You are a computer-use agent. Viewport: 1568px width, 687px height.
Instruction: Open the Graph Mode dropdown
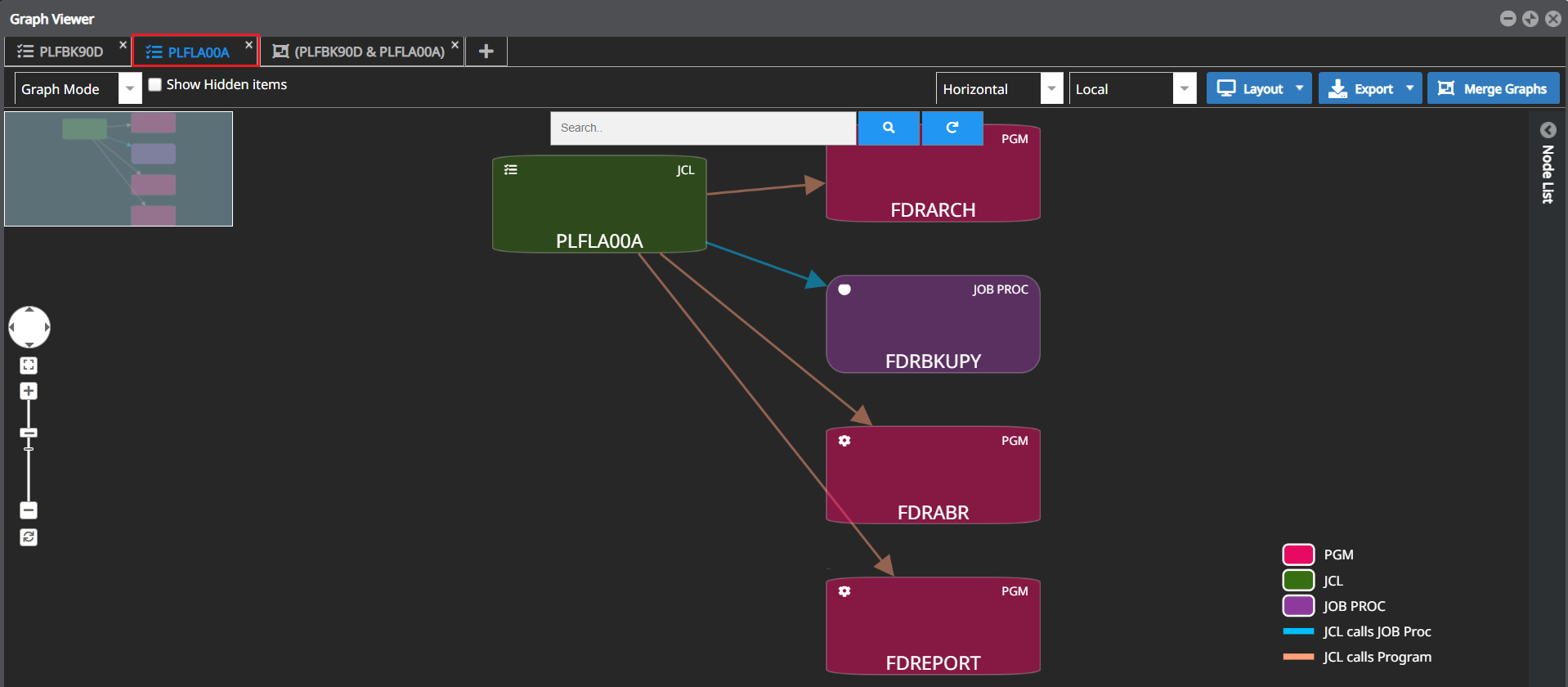tap(78, 88)
